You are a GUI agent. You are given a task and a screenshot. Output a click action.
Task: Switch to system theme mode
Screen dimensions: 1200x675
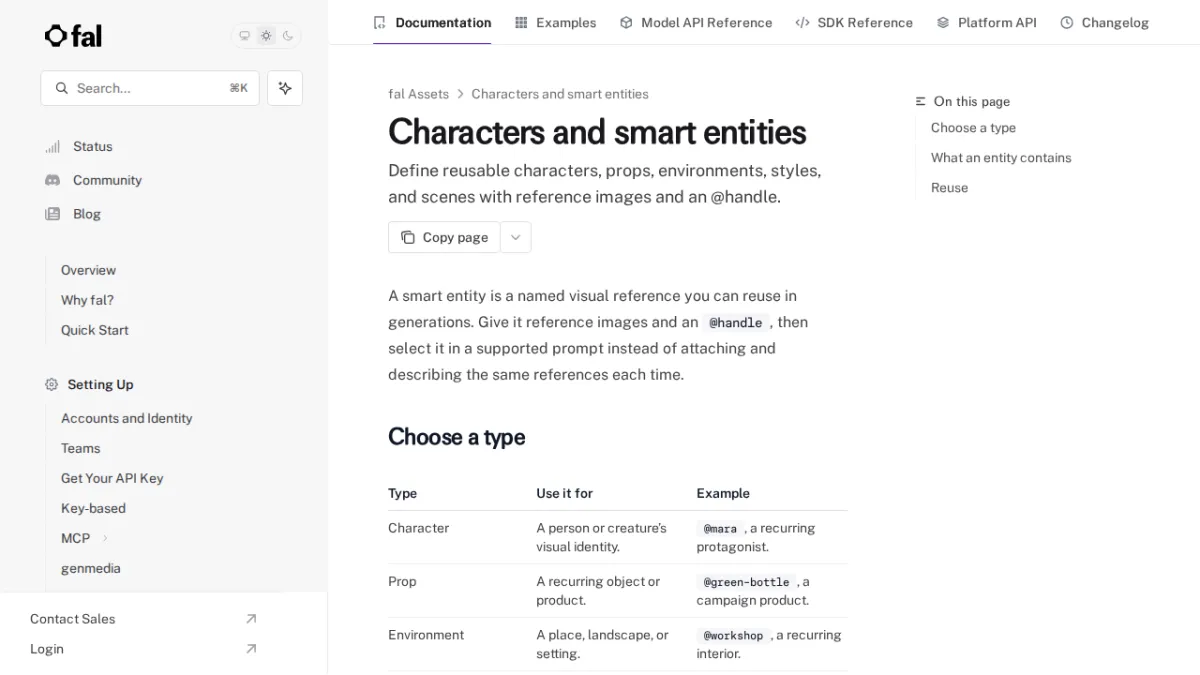244,36
